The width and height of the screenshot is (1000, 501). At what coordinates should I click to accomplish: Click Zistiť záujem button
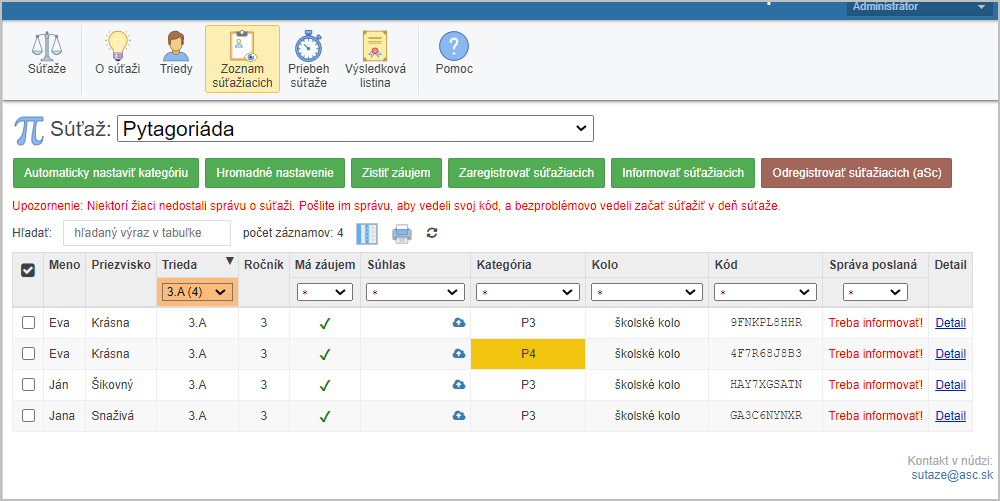(x=396, y=173)
